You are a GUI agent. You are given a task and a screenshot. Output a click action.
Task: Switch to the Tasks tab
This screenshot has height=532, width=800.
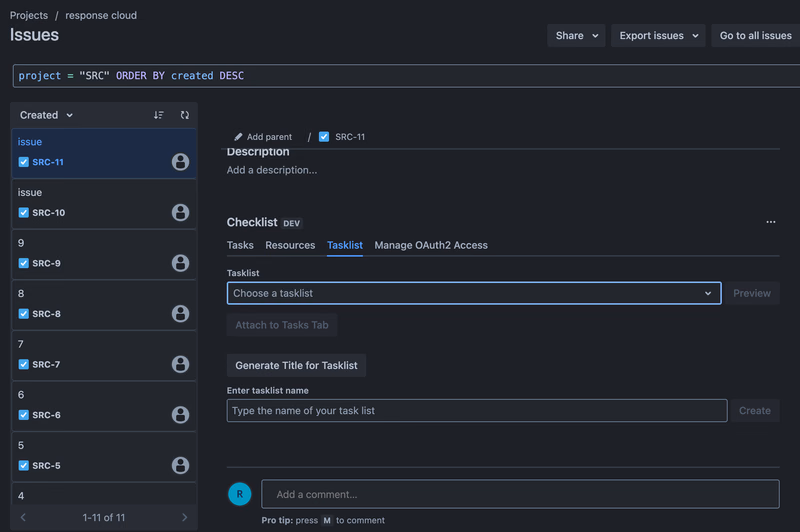(240, 245)
